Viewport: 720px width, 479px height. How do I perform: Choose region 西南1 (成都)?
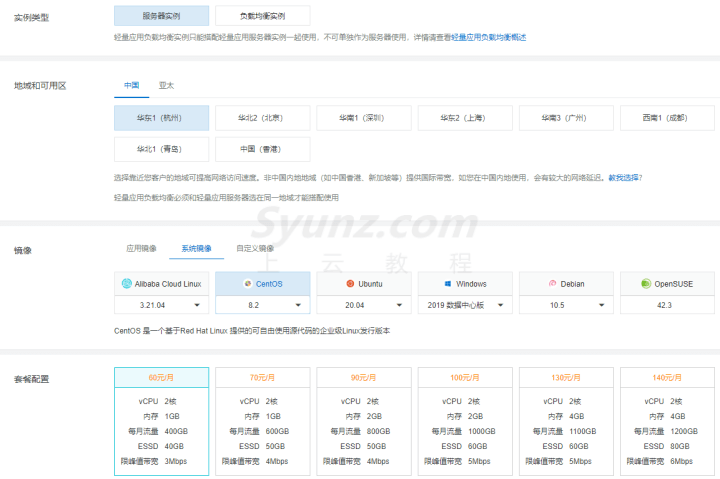[668, 118]
